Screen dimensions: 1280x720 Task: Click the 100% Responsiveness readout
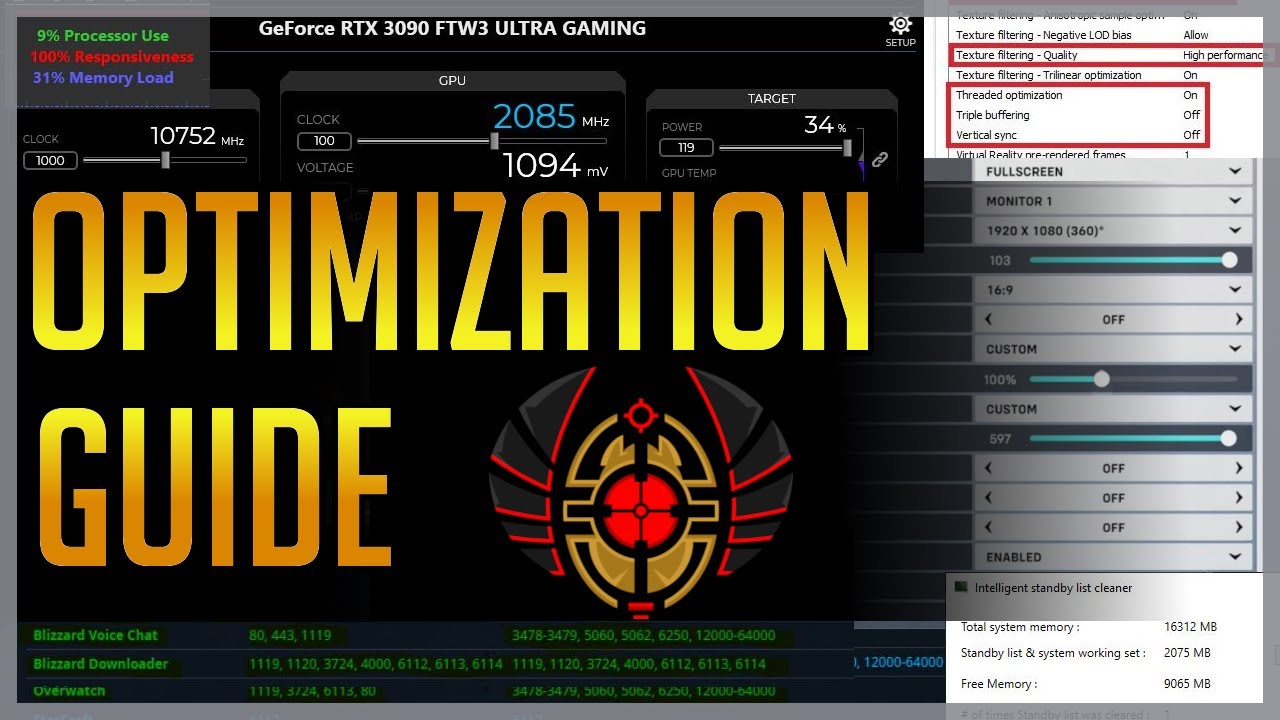coord(112,57)
